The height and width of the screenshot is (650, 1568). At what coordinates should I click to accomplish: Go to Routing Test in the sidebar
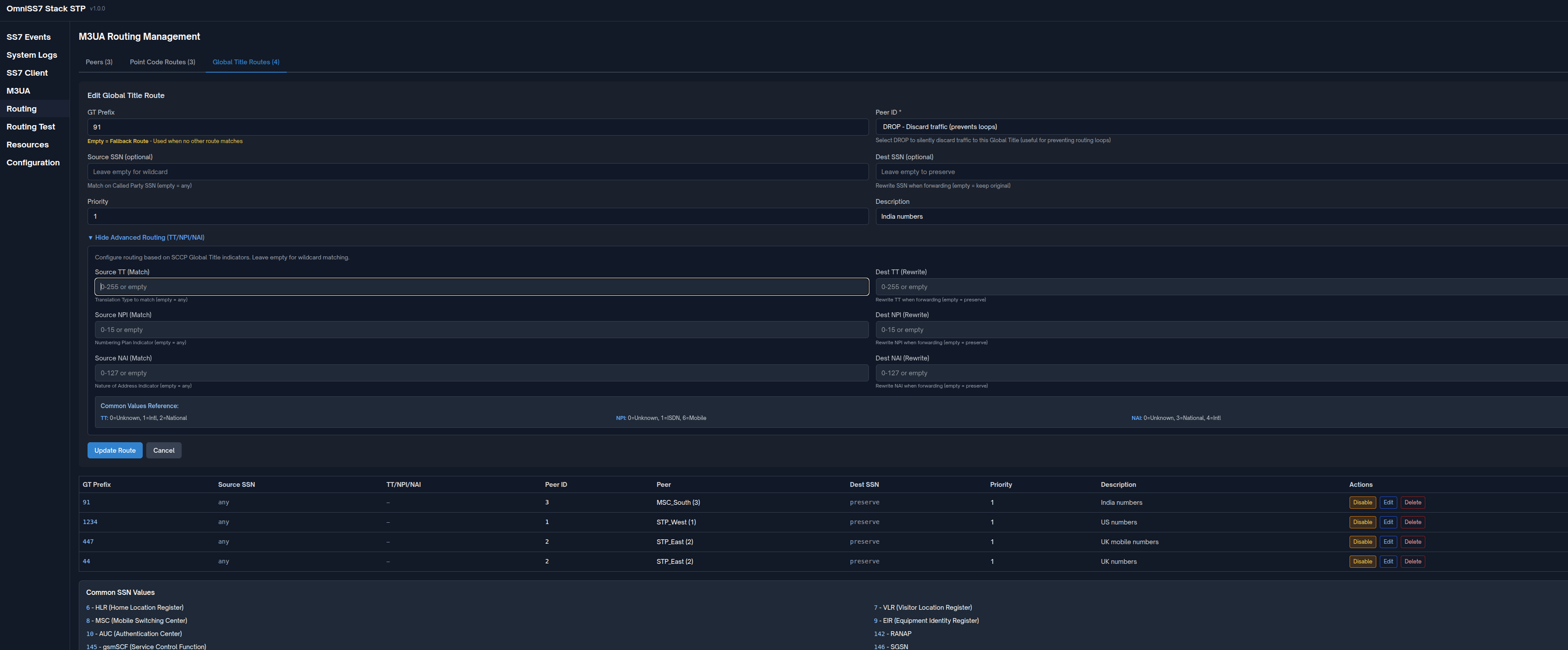(31, 127)
